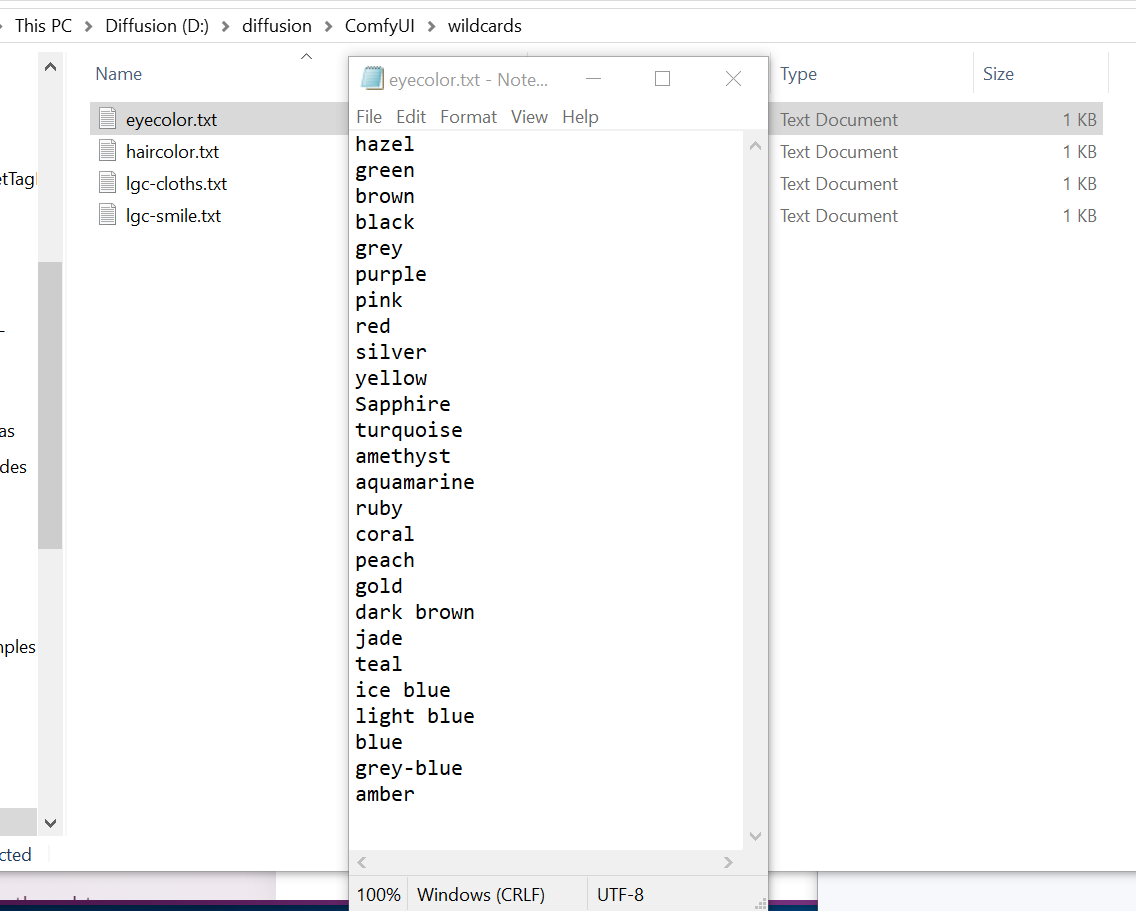
Task: Click the lgc-smile.txt file icon
Action: 107,215
